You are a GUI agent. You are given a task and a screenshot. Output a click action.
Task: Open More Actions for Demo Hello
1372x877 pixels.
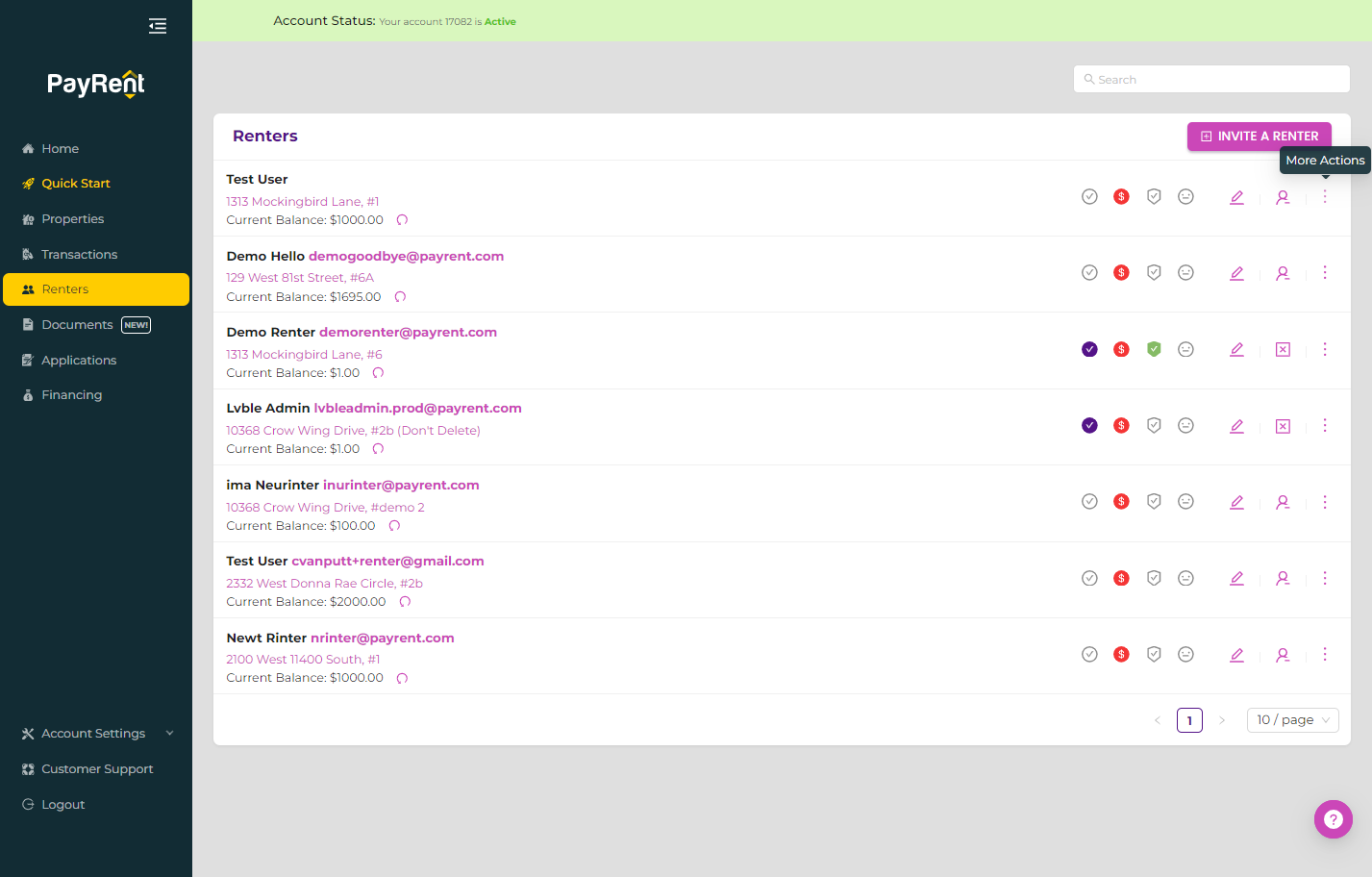pyautogui.click(x=1325, y=272)
